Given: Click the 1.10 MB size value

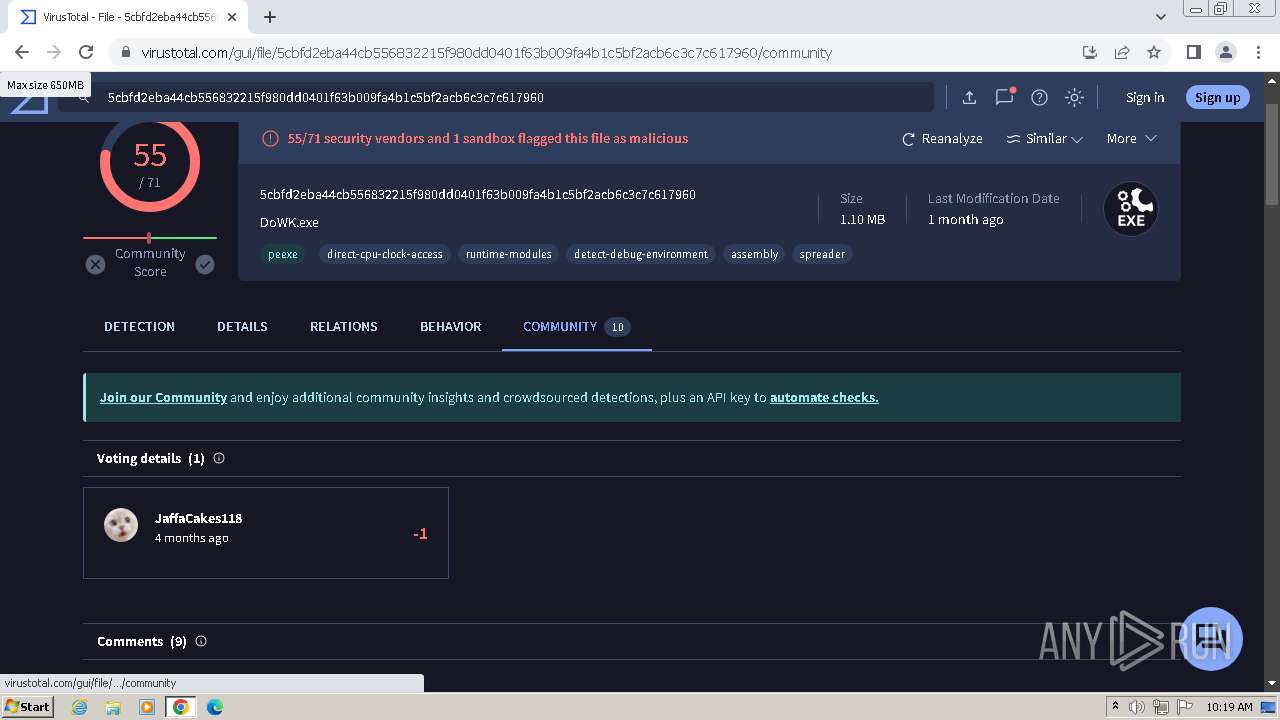Looking at the screenshot, I should 863,219.
